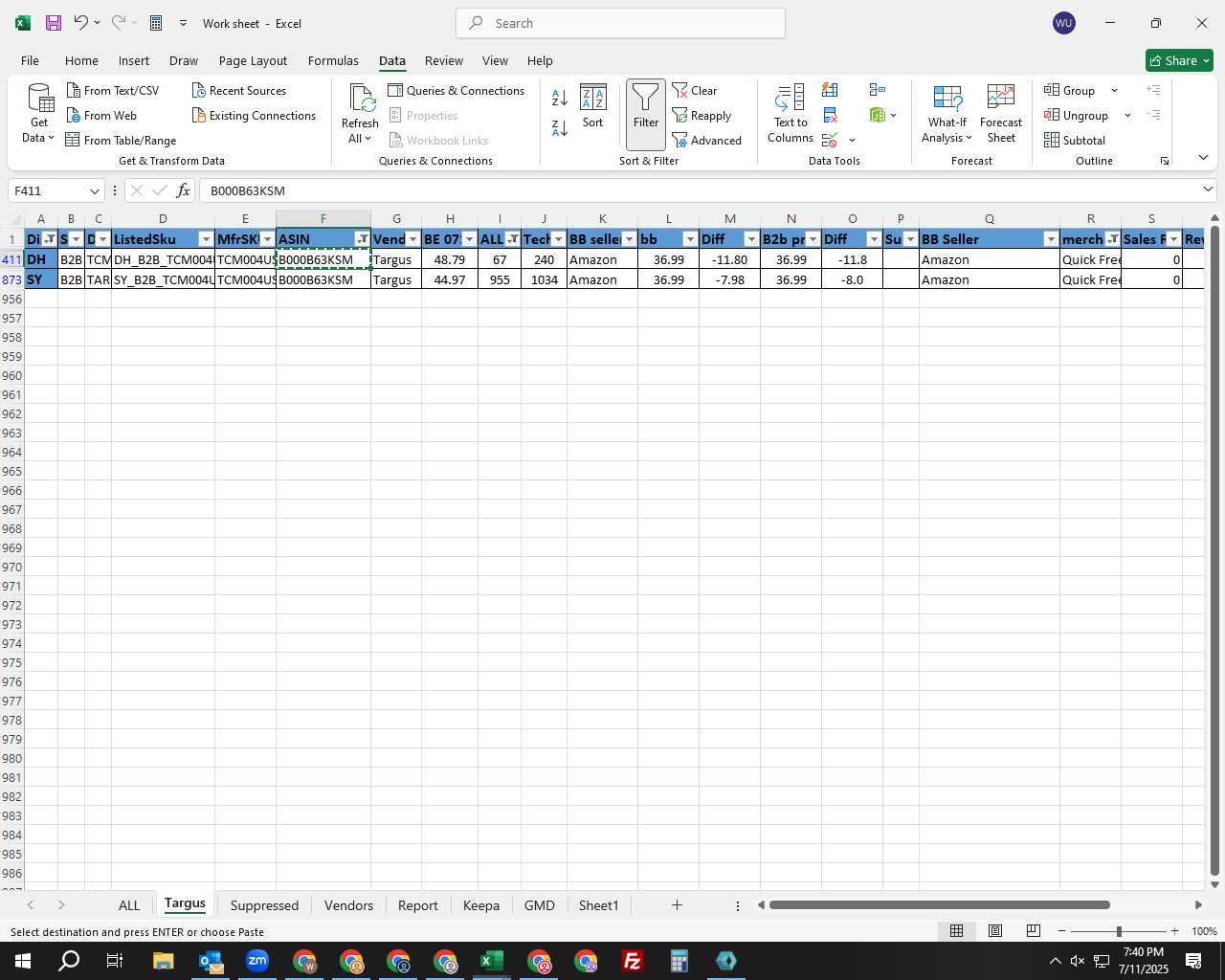Click the Subtotal command

click(x=1075, y=140)
